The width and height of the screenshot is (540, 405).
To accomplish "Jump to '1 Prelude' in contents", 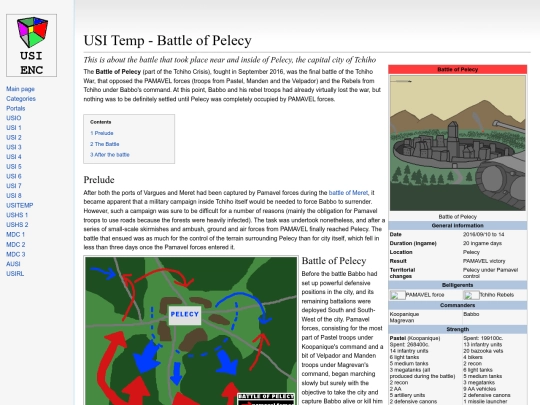I will (102, 133).
